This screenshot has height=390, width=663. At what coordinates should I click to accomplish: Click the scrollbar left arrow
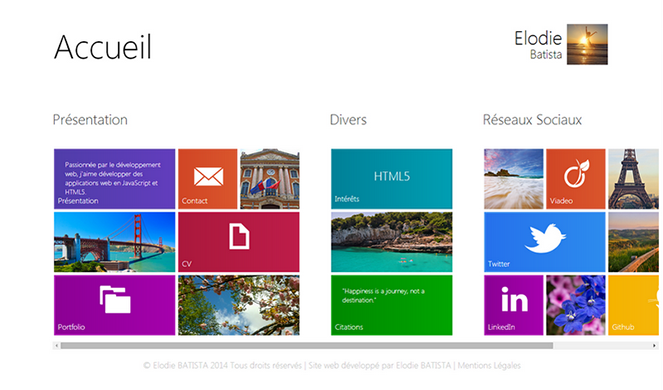tap(56, 346)
